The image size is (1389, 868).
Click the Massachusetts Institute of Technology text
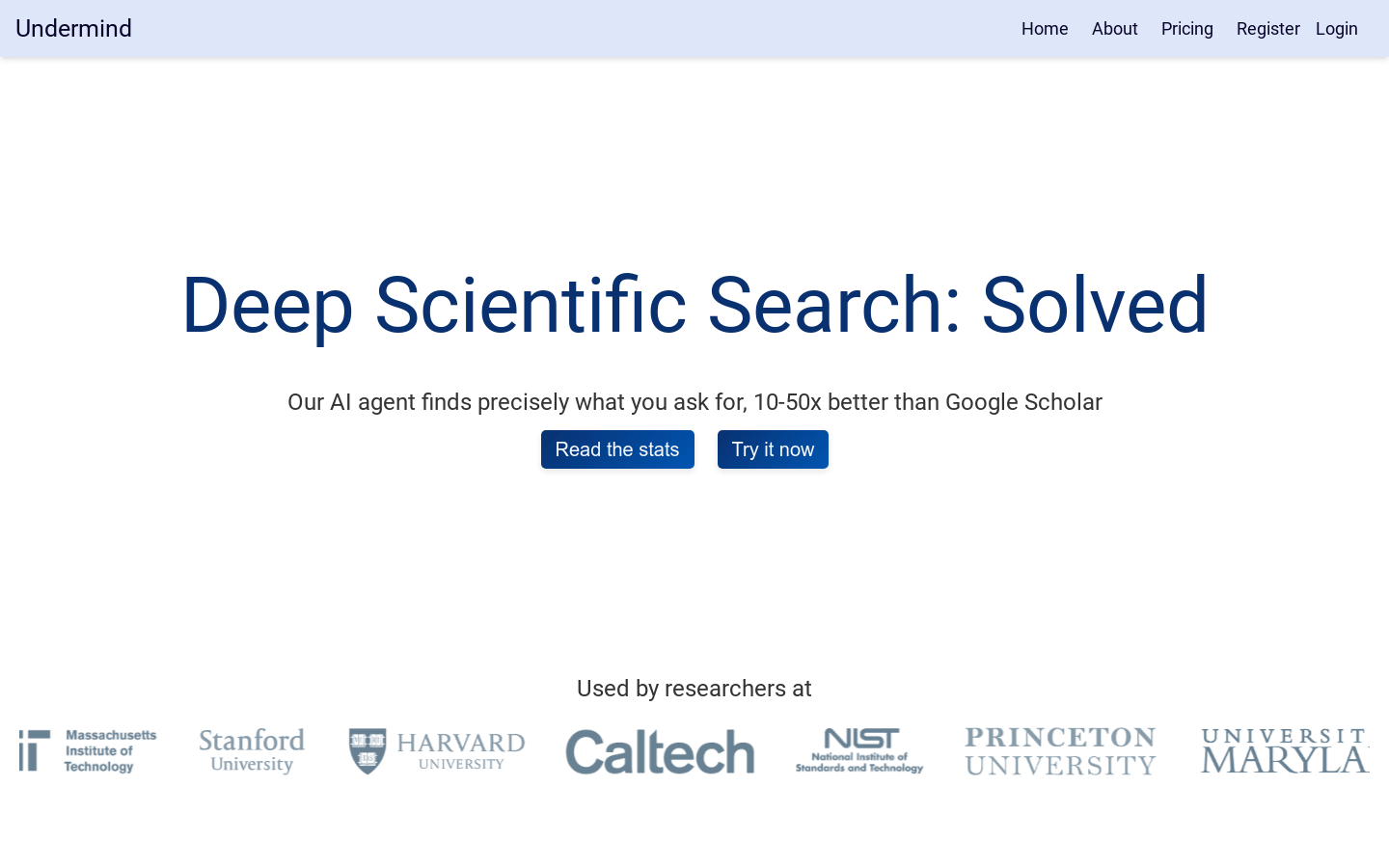click(110, 751)
